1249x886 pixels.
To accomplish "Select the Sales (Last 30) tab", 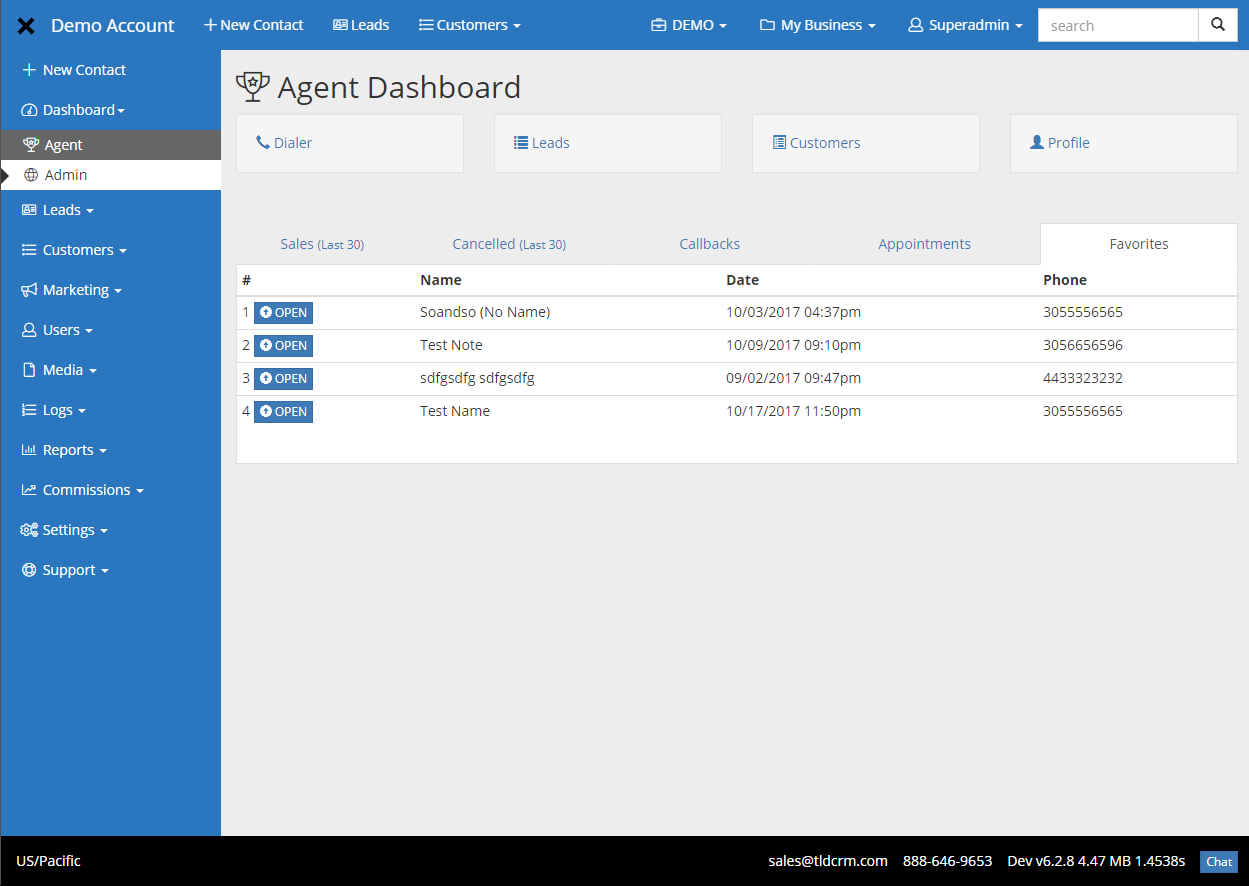I will [321, 243].
